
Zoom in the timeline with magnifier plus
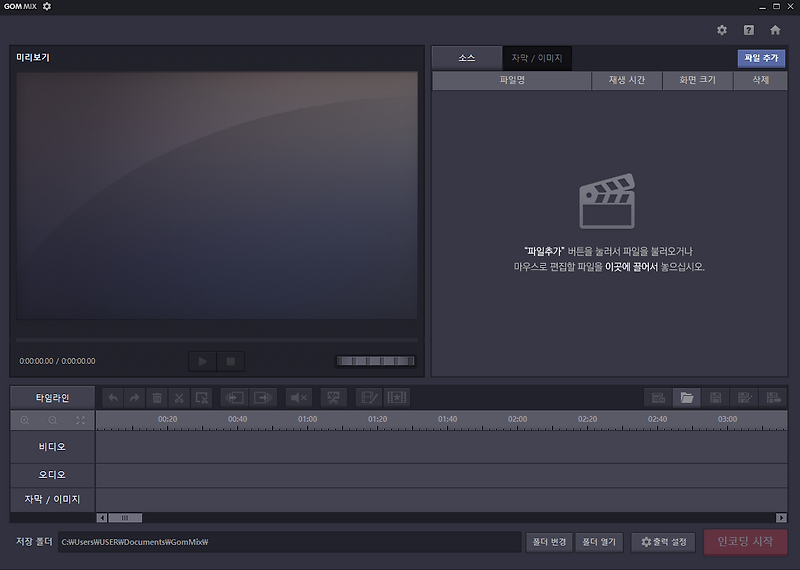[24, 420]
